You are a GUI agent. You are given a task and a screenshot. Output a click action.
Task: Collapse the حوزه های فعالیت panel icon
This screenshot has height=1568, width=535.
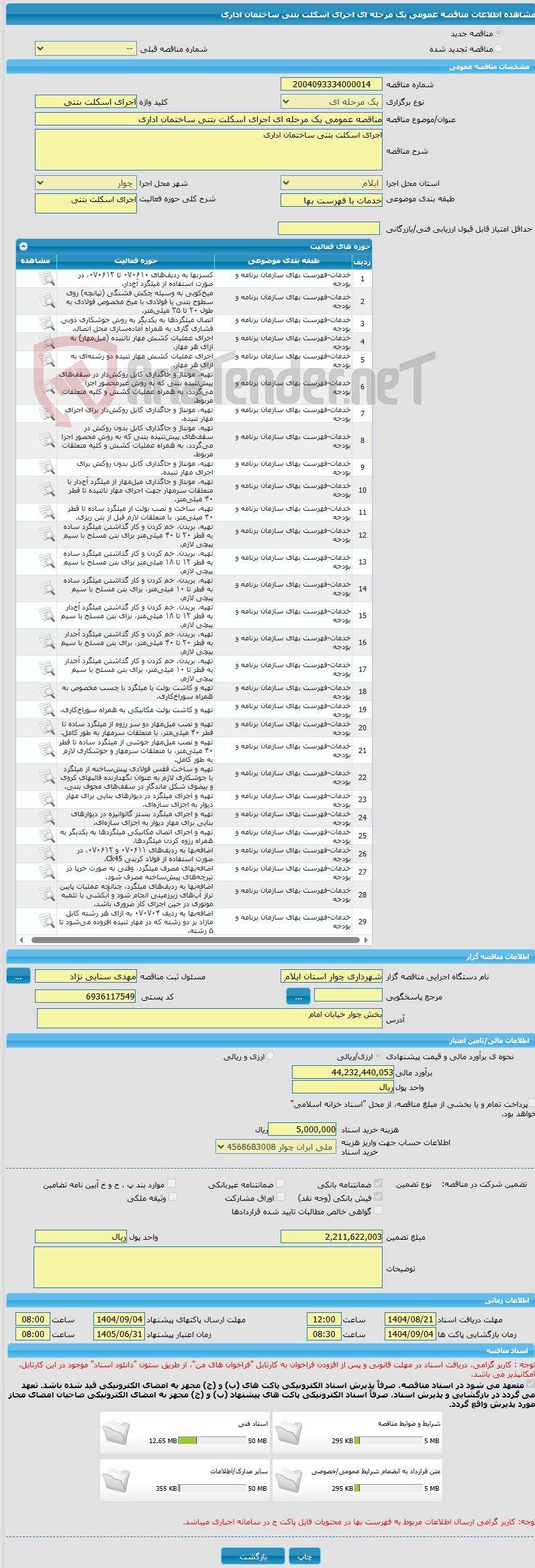click(x=23, y=246)
